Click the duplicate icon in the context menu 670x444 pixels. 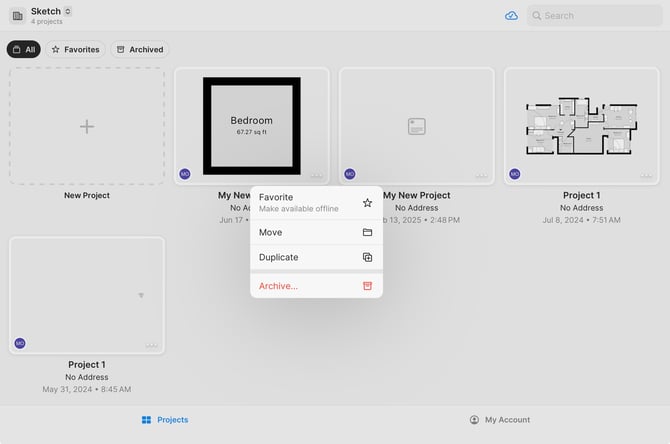(367, 257)
